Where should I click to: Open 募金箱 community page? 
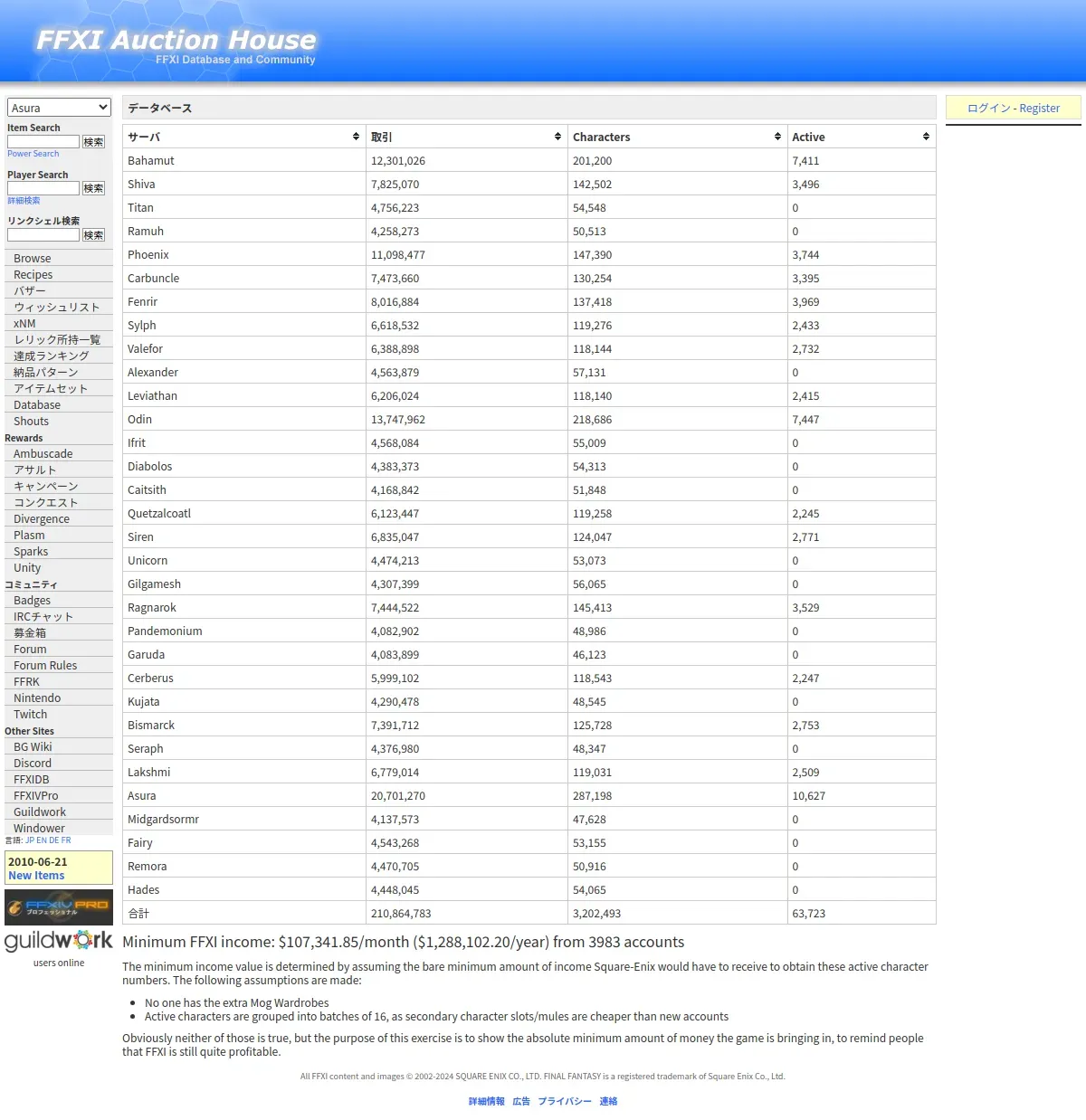(x=59, y=632)
